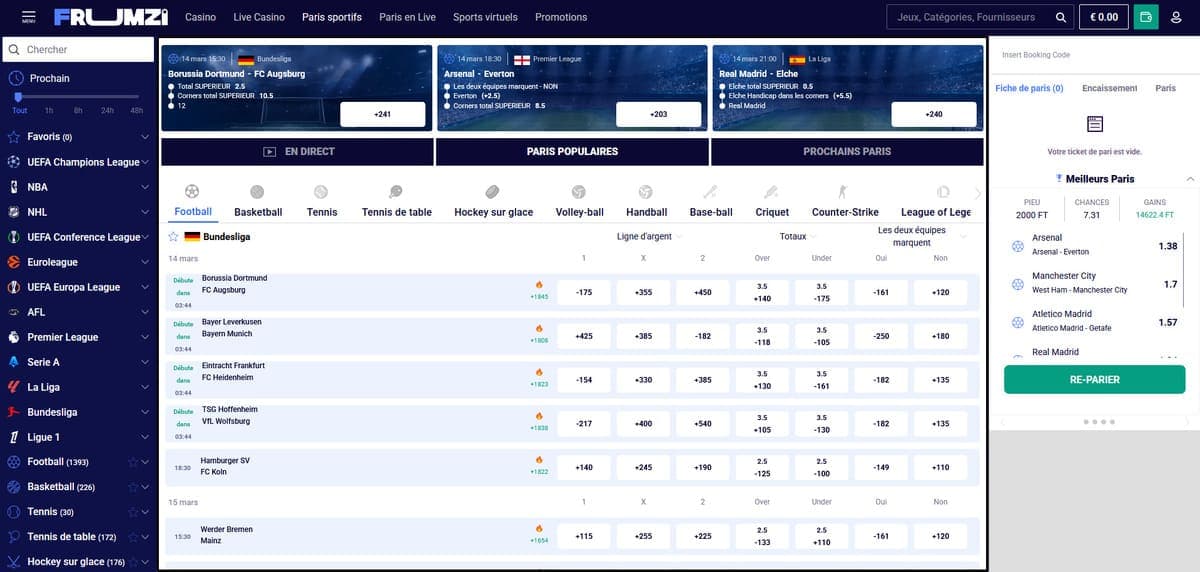1200x572 pixels.
Task: Click the Premier League lion logo in sidebar
Action: click(x=14, y=337)
